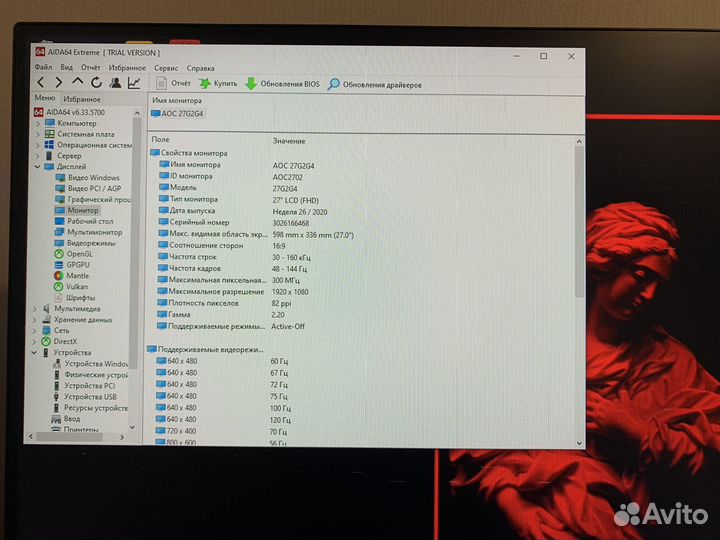Open the Сервис menu
This screenshot has width=720, height=540.
coord(166,68)
